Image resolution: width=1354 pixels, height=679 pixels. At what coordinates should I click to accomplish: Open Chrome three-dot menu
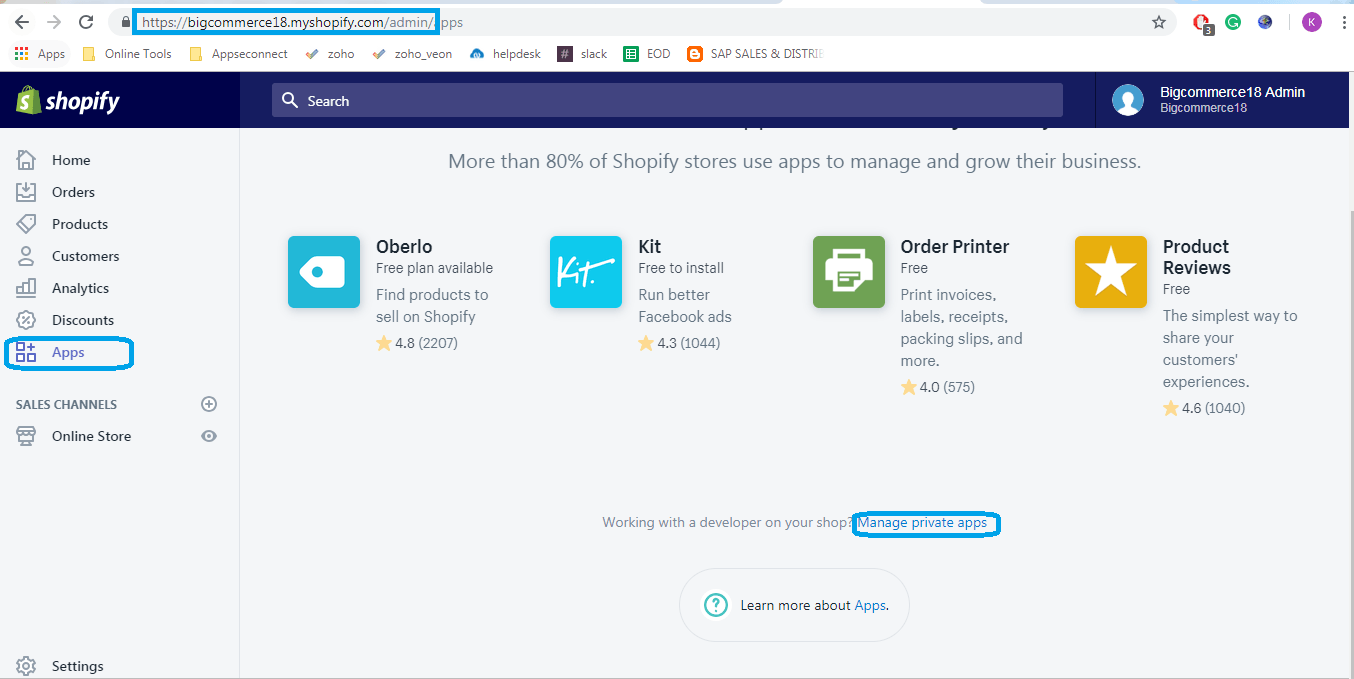[x=1343, y=22]
